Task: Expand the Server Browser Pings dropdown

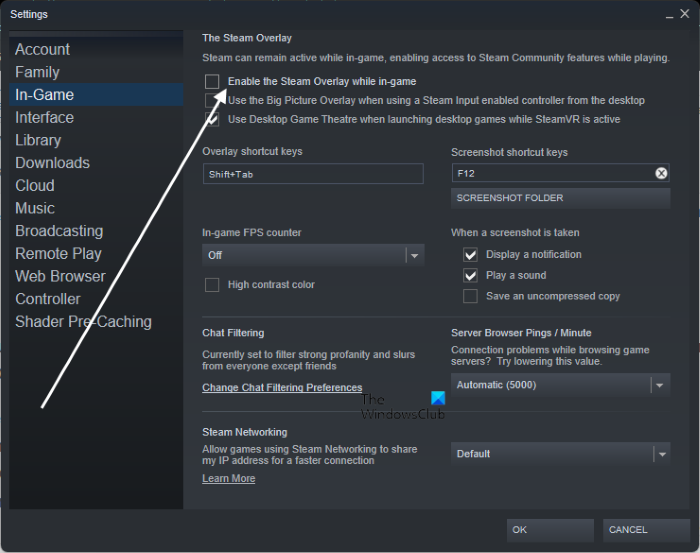Action: click(x=560, y=385)
